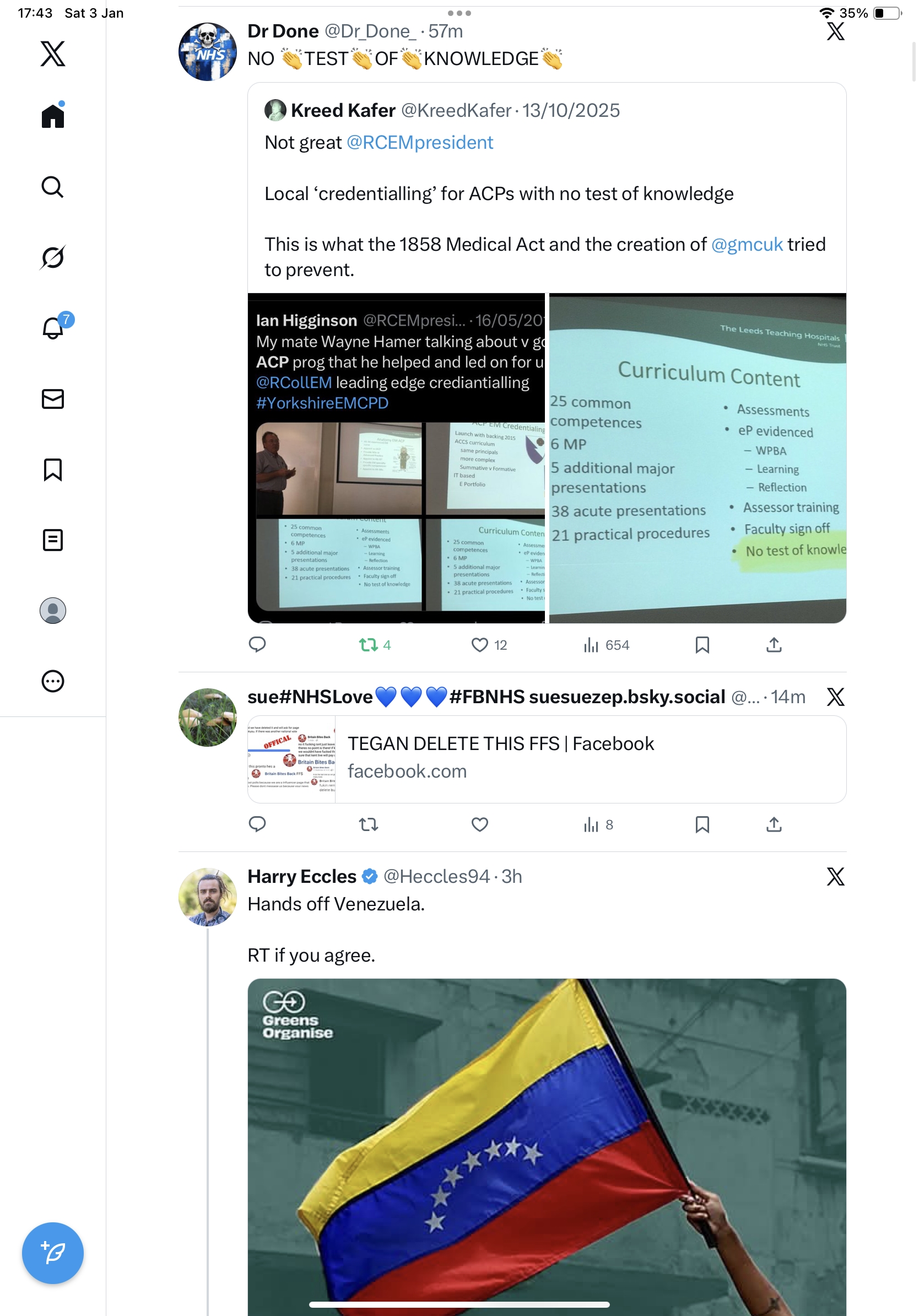The image size is (919, 1316).
Task: Open the Home feed icon in sidebar
Action: pos(53,115)
